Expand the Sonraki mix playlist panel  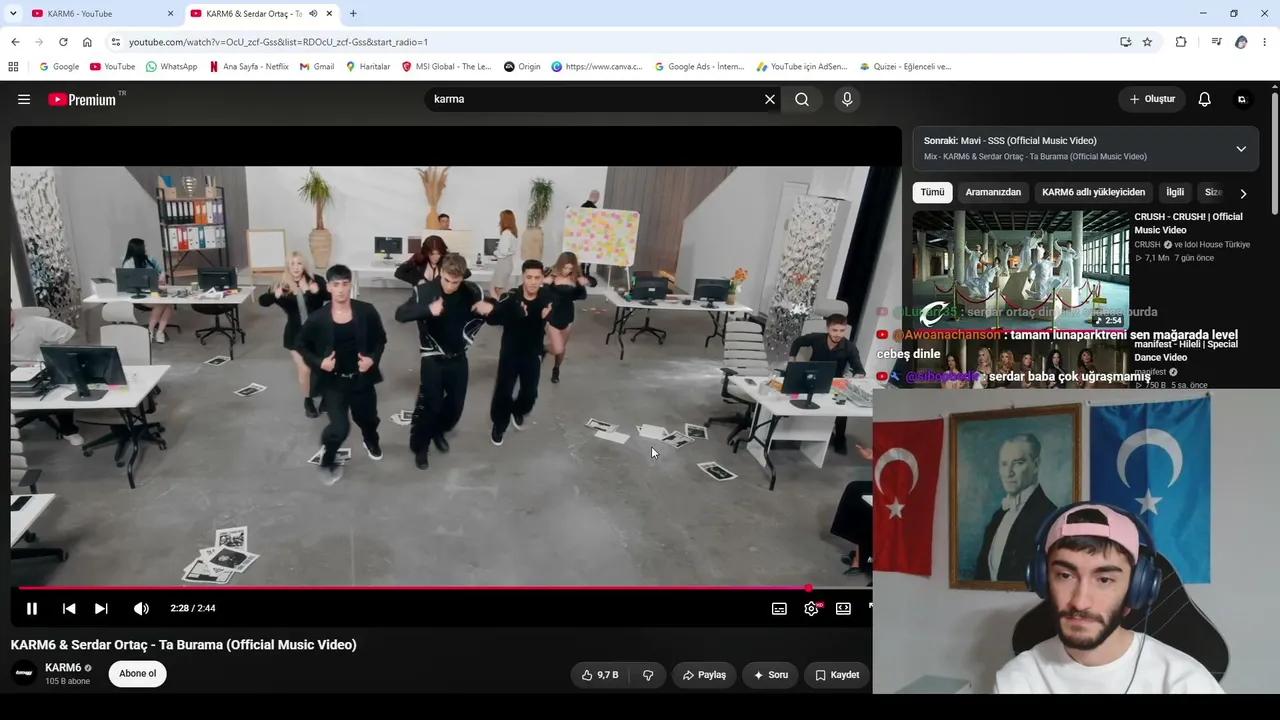coord(1241,149)
